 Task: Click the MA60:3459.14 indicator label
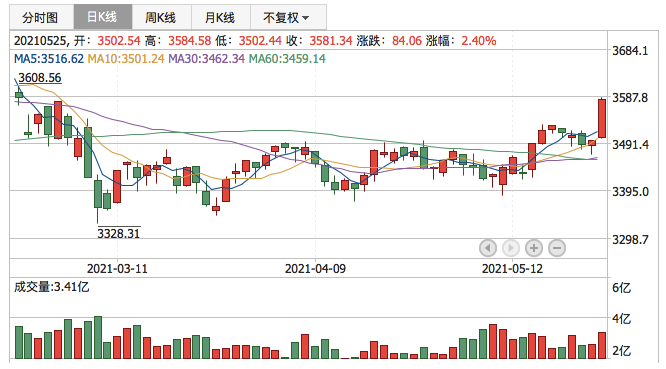tap(287, 59)
